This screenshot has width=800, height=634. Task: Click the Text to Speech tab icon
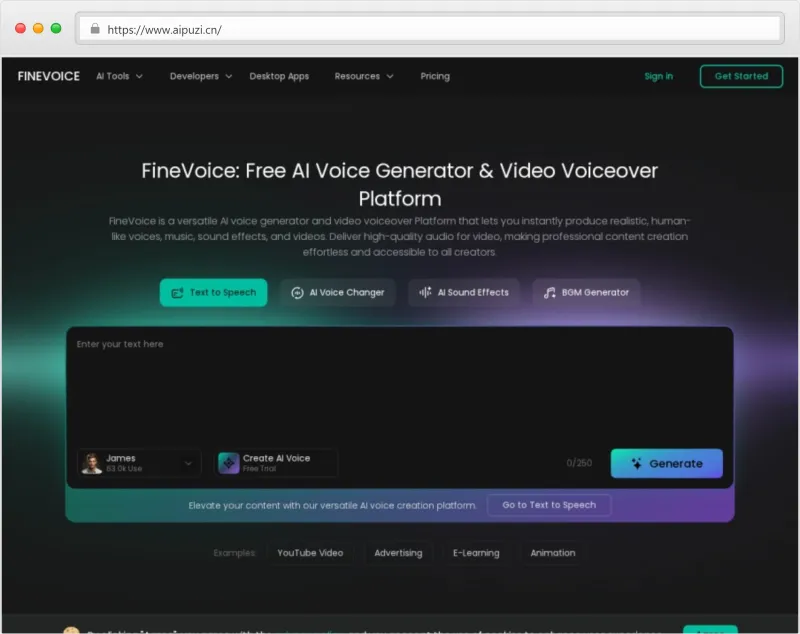click(x=177, y=293)
